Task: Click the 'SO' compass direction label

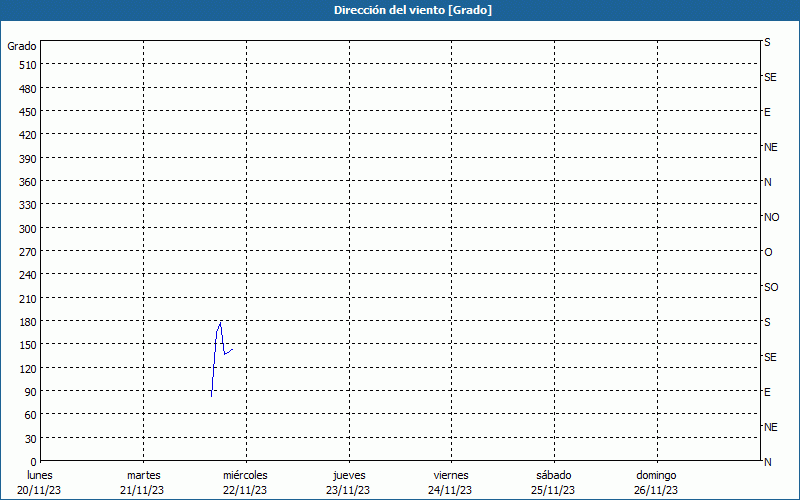Action: click(771, 287)
